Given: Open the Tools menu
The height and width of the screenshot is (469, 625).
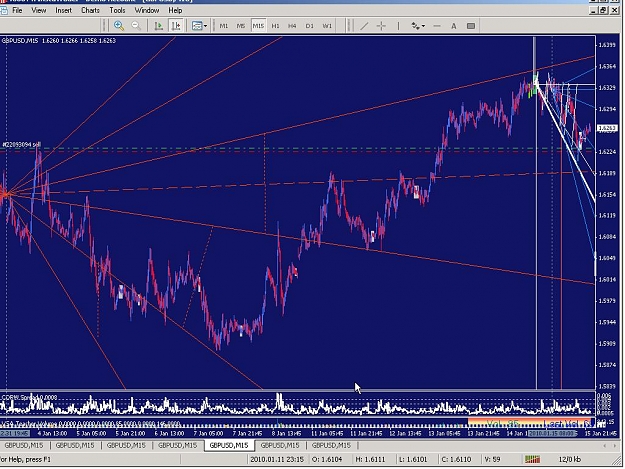Looking at the screenshot, I should (x=117, y=10).
